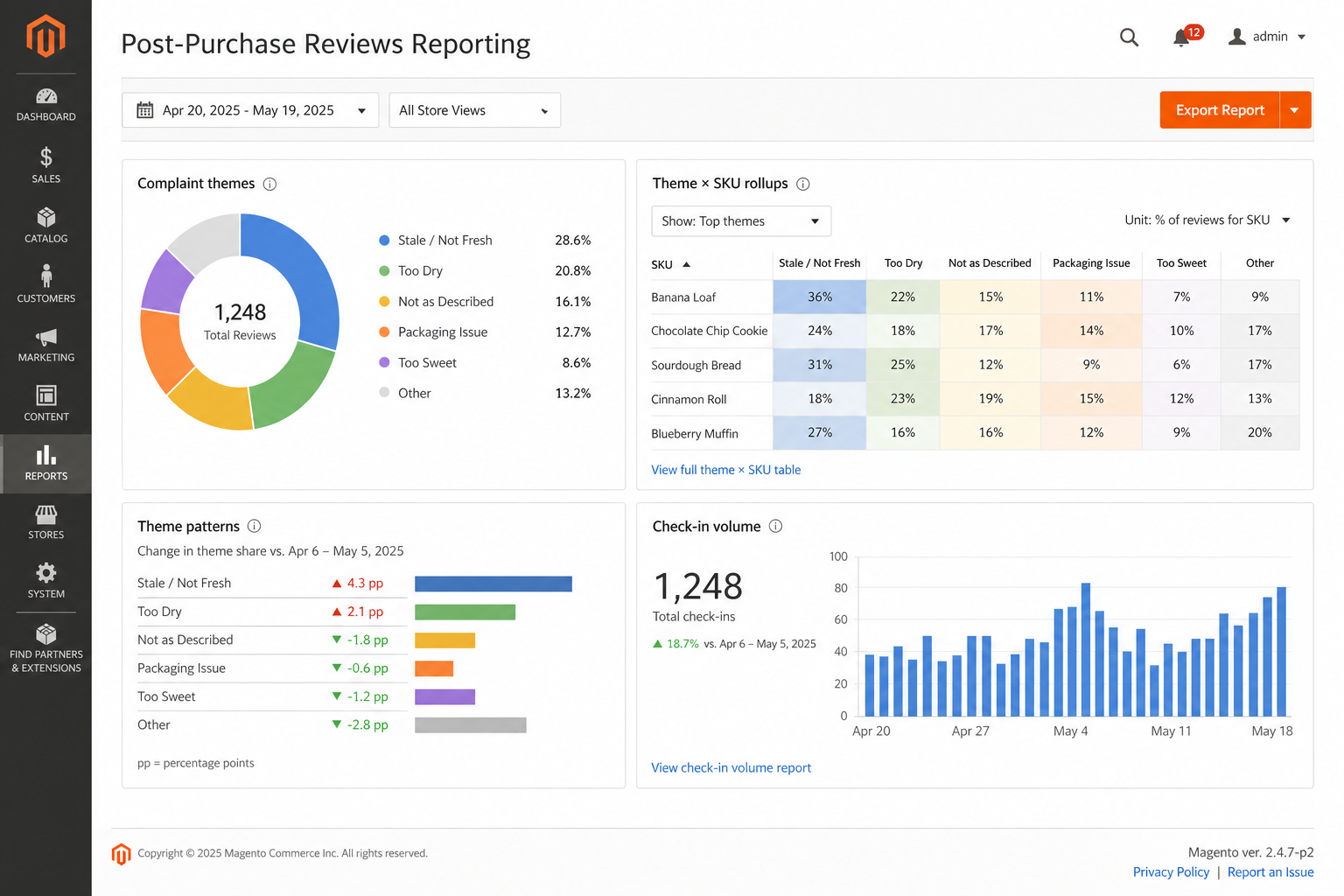Image resolution: width=1344 pixels, height=896 pixels.
Task: Open the Privacy Policy link
Action: (1171, 871)
